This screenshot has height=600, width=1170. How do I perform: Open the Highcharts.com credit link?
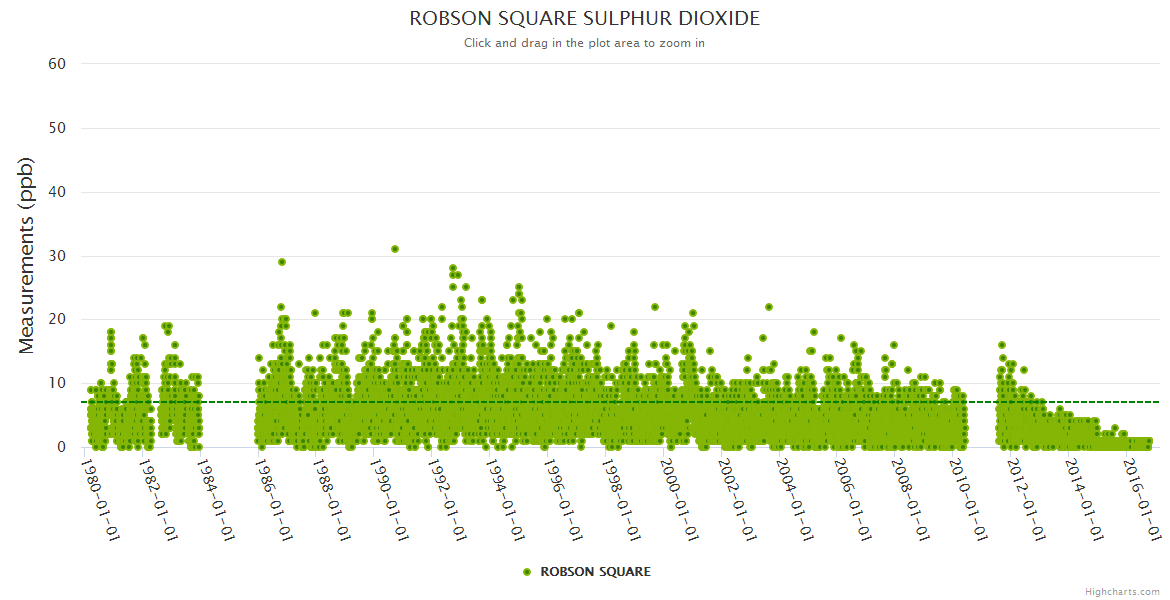click(1122, 591)
